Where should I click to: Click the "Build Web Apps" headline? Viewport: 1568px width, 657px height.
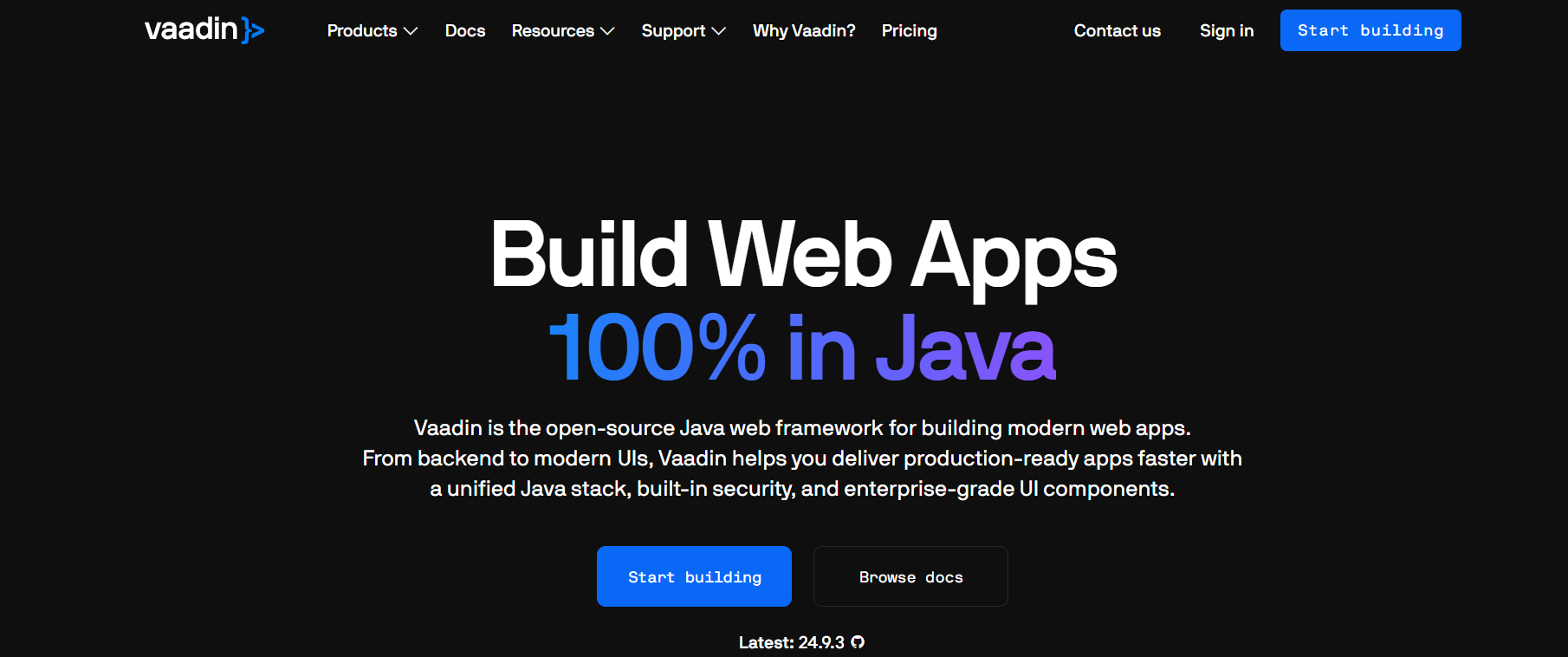click(x=803, y=255)
